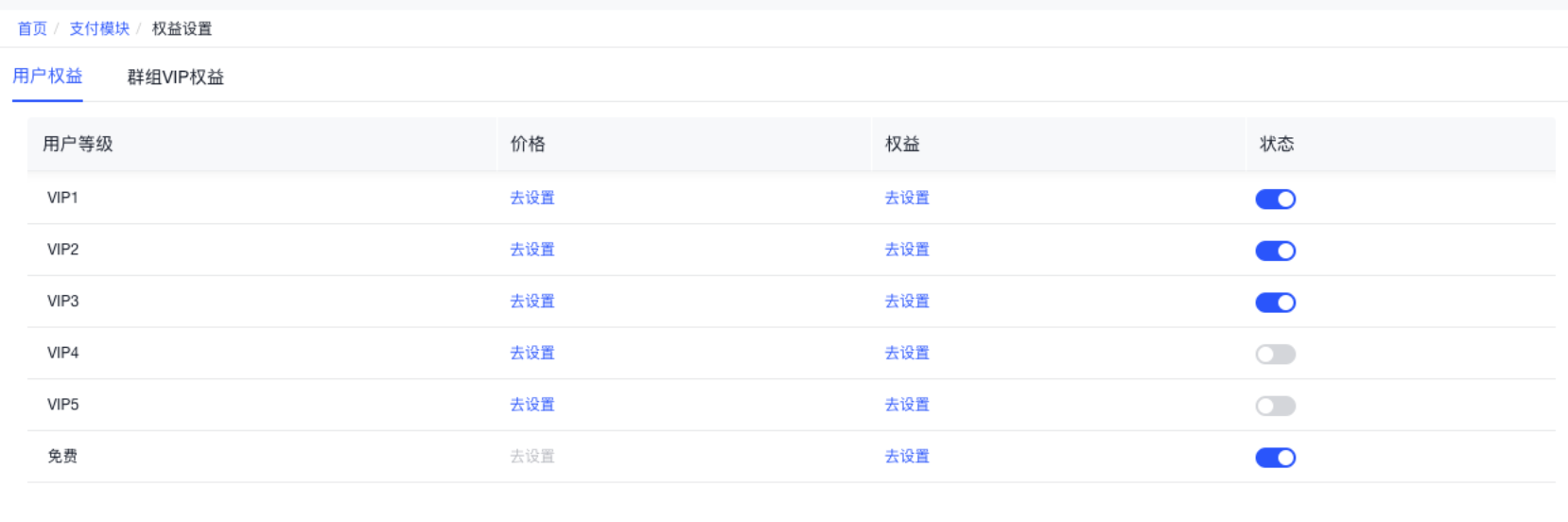Viewport: 1568px width, 522px height.
Task: Configure 权益 for VIP3
Action: (x=907, y=301)
